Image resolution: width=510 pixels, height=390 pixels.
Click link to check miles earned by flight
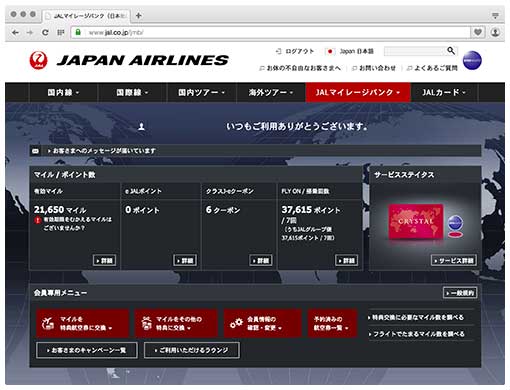click(x=416, y=334)
